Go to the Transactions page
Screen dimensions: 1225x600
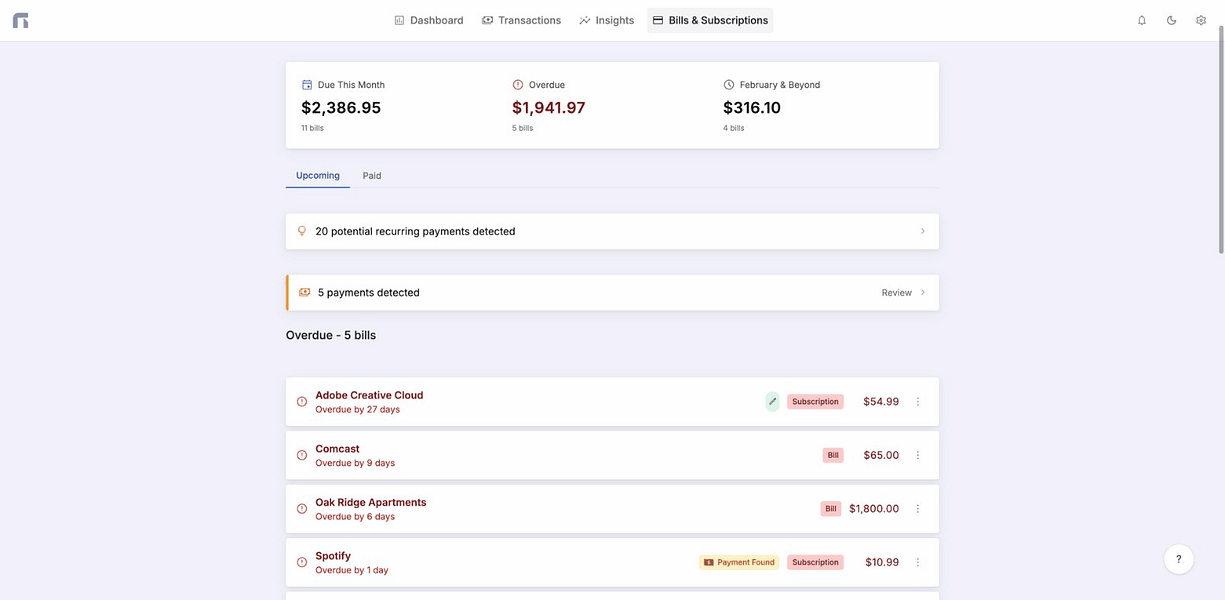click(x=521, y=20)
